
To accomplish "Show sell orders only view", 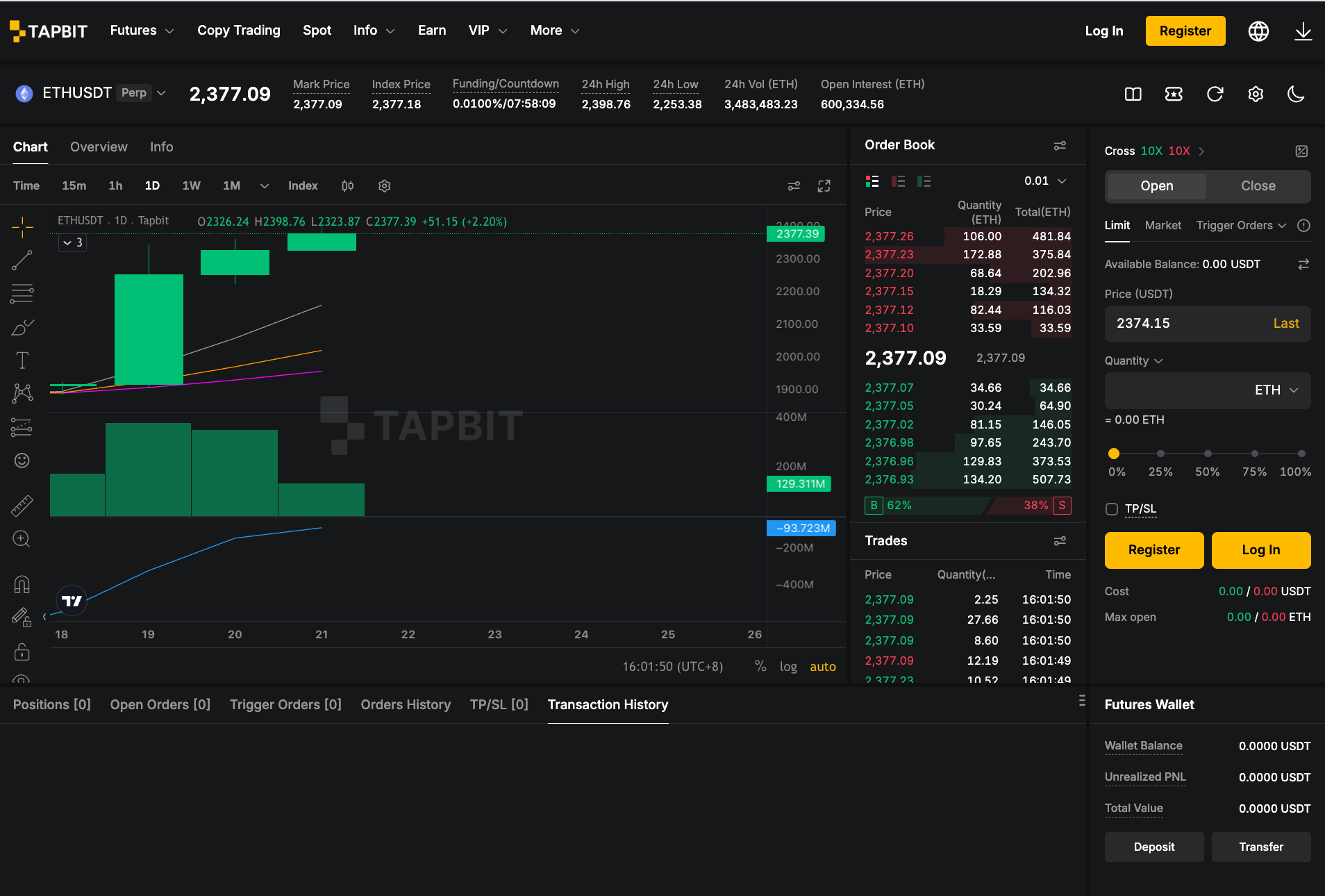I will click(898, 181).
